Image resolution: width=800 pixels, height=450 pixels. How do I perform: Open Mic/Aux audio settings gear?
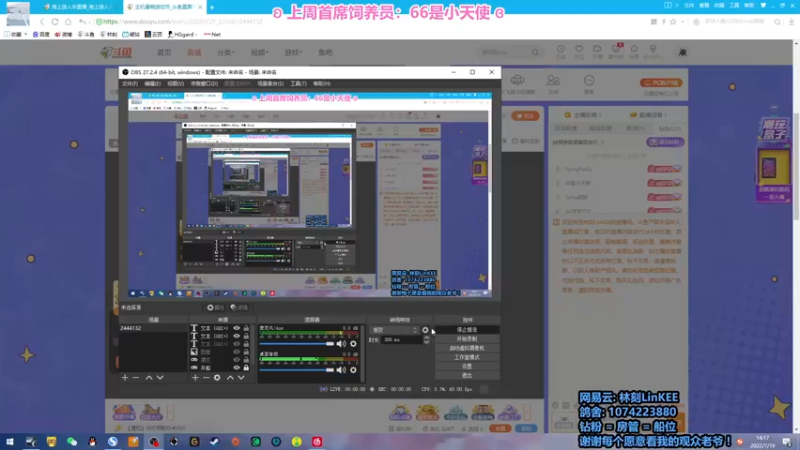click(x=353, y=344)
